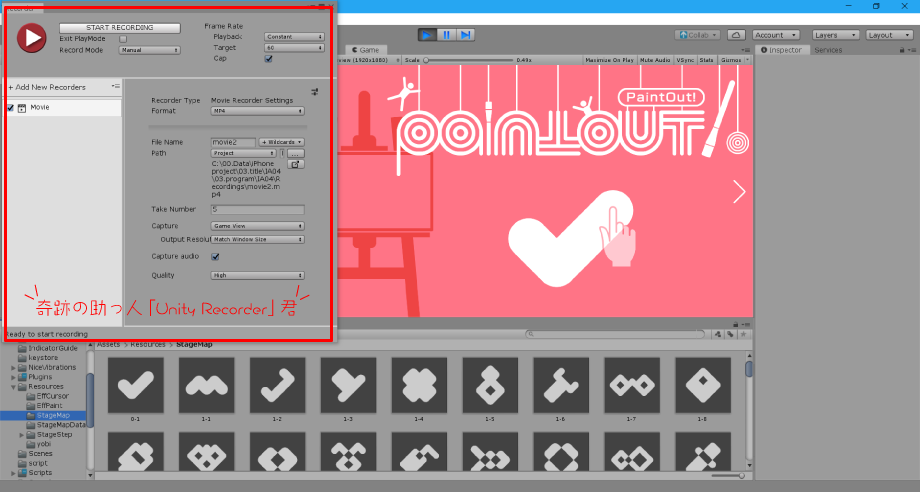Open the Quality dropdown set to High
The image size is (920, 492).
[x=257, y=275]
